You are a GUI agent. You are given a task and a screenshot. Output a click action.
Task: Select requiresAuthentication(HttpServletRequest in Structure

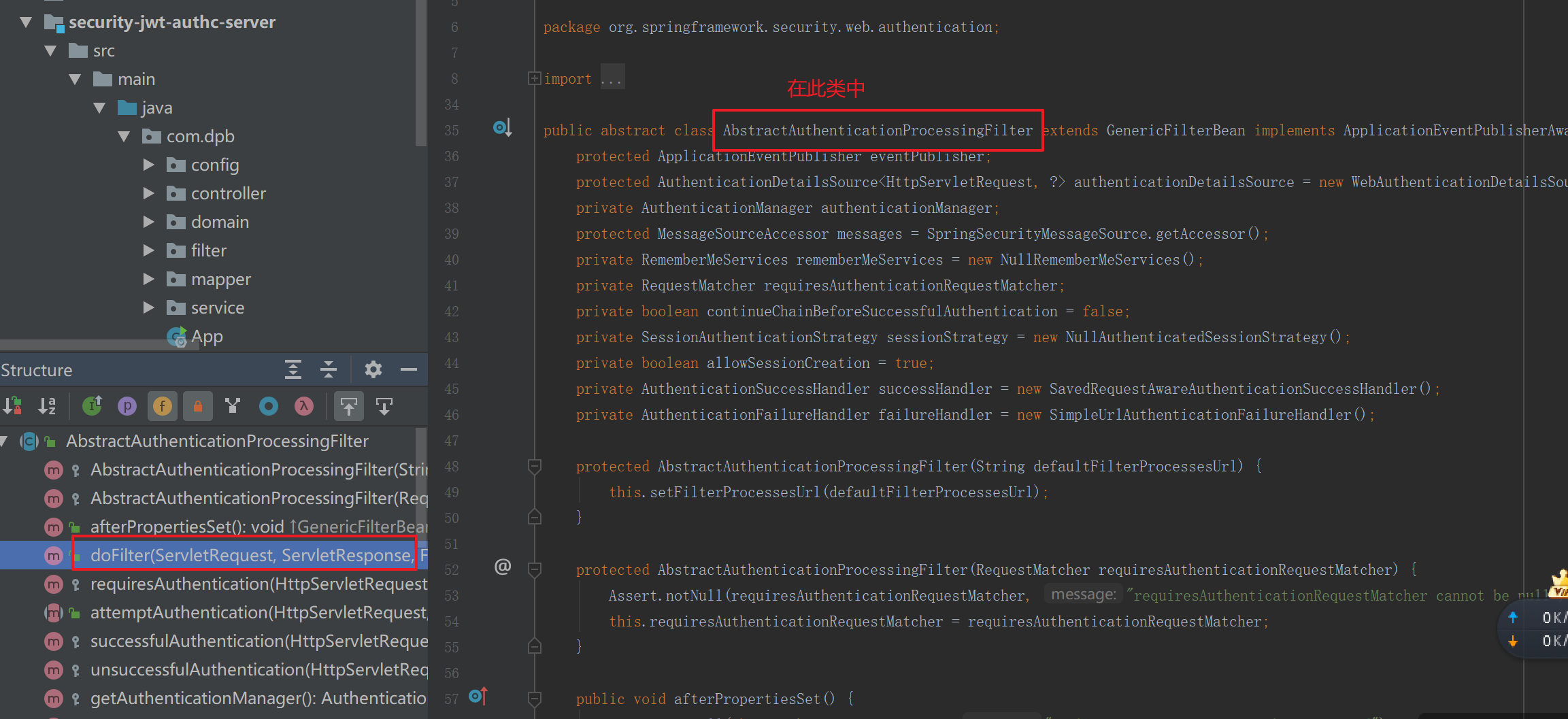[259, 584]
